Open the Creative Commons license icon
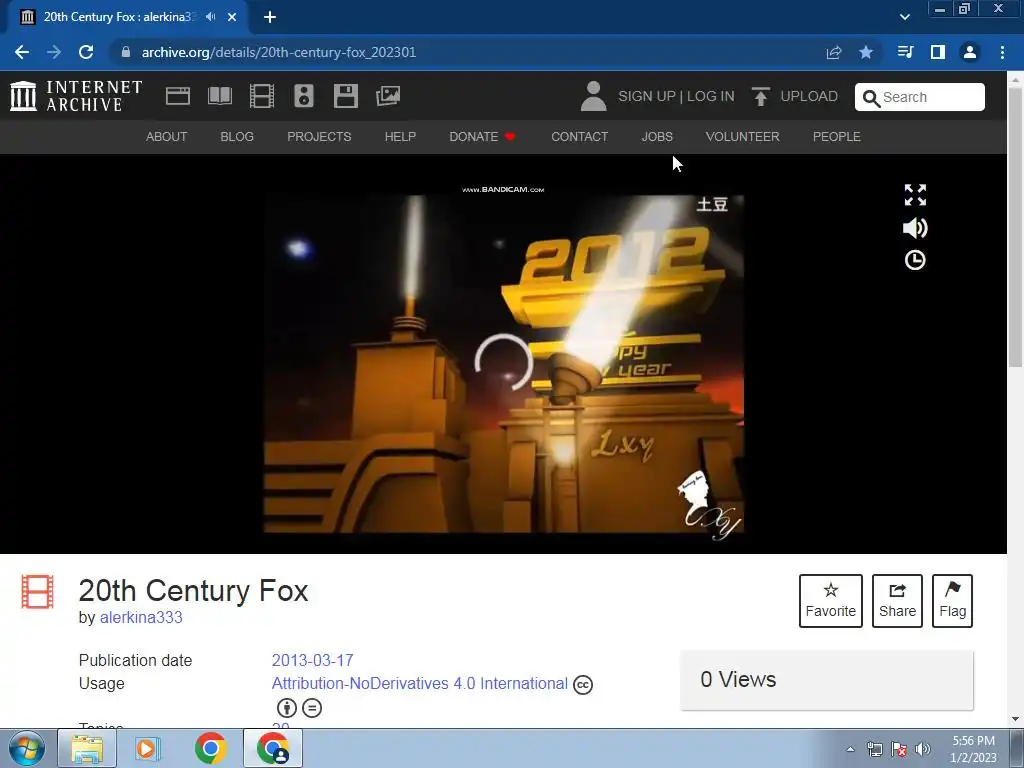Viewport: 1024px width, 768px height. tap(583, 684)
